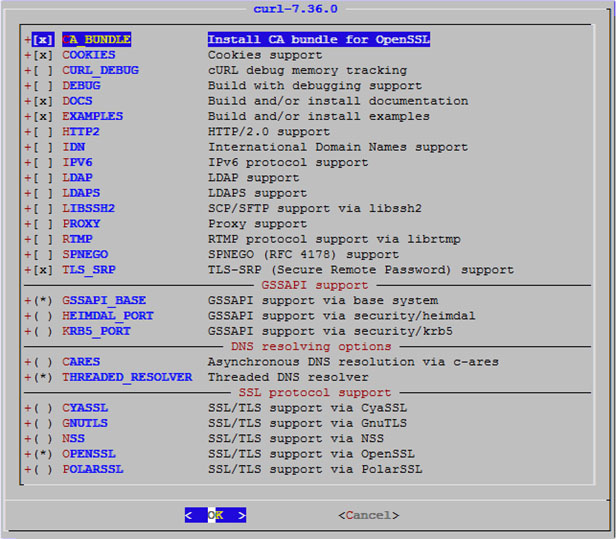Click 'GSSAPI support via security/krb5' text
Image resolution: width=616 pixels, height=539 pixels.
click(330, 331)
